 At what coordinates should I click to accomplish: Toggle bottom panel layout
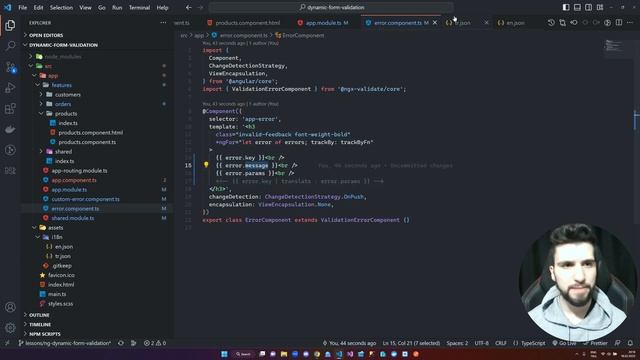(577, 7)
